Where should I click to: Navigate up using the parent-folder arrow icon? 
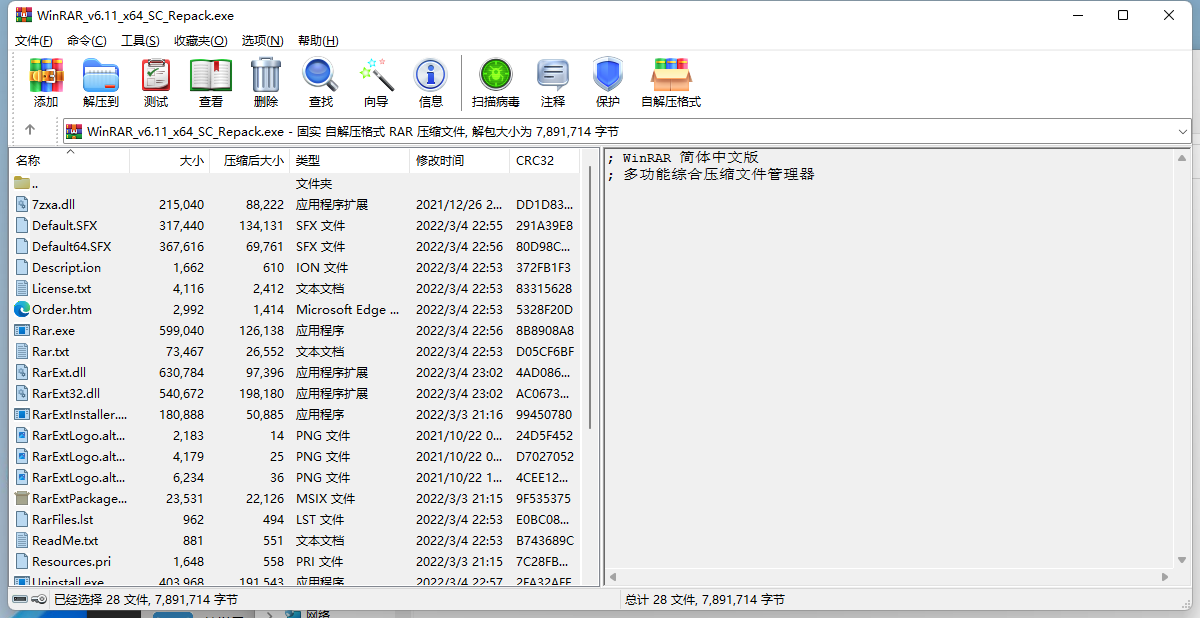(30, 130)
